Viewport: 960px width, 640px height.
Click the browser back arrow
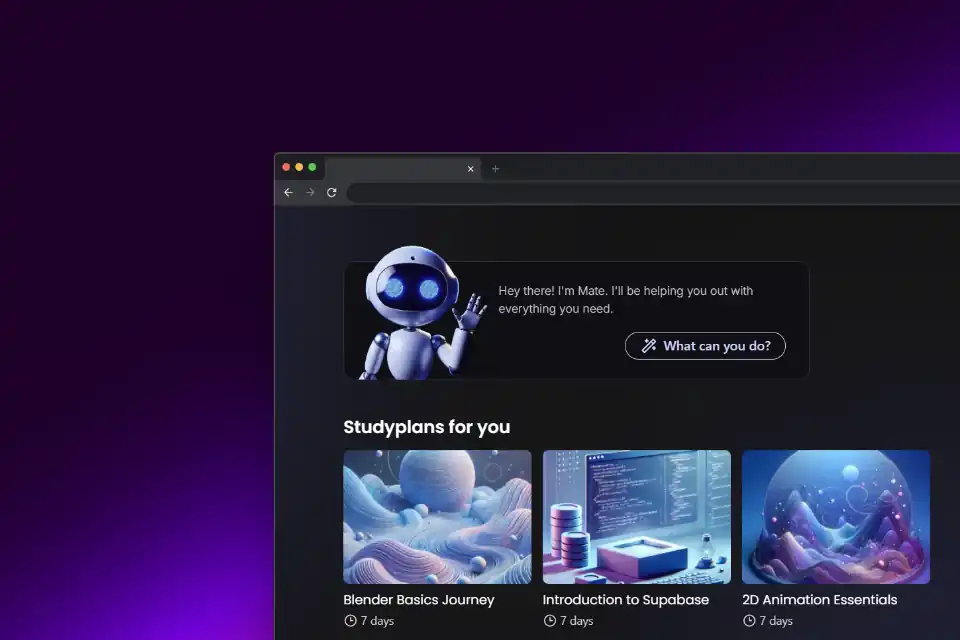[x=288, y=192]
